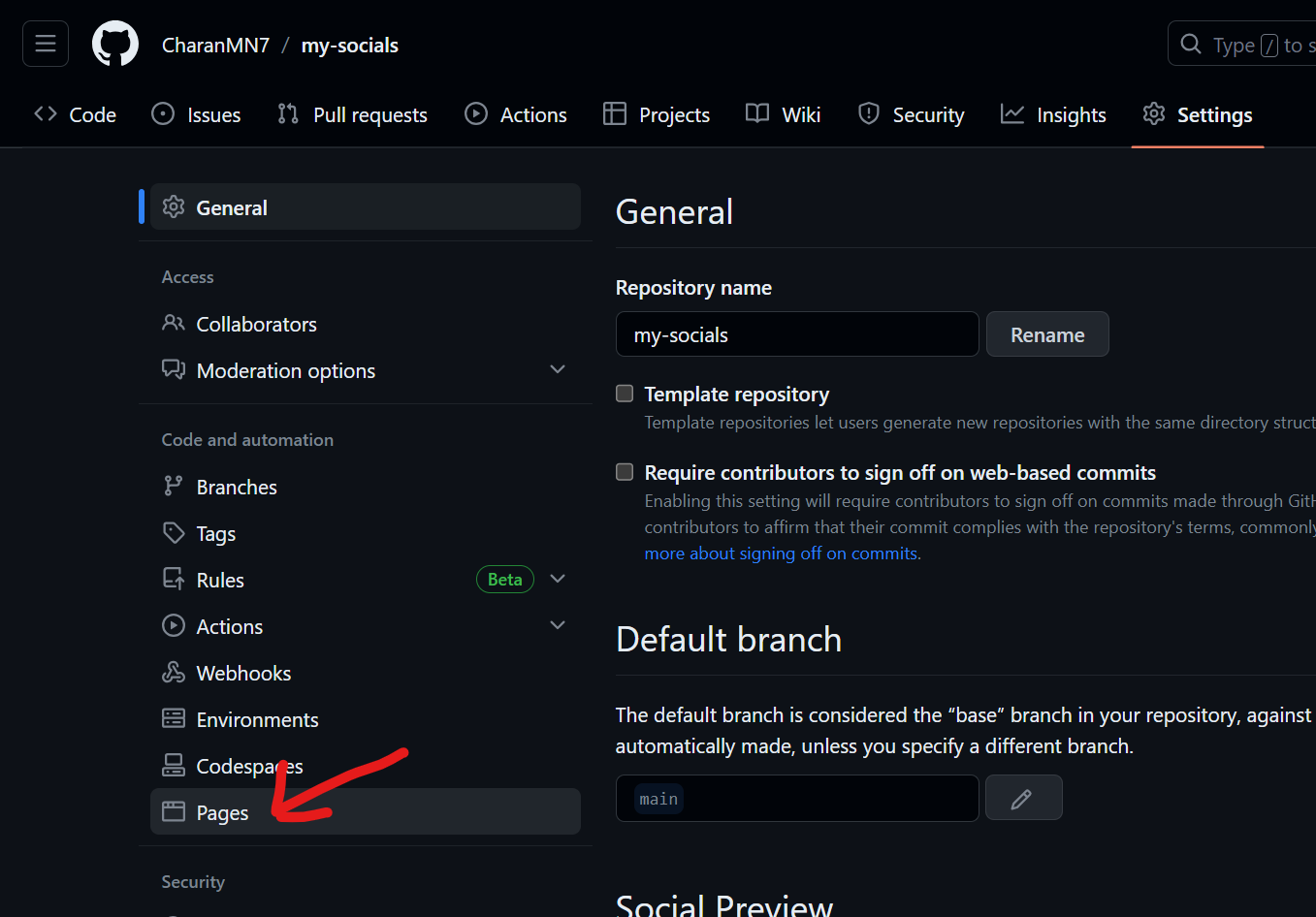1316x917 pixels.
Task: Switch to the Code tab
Action: (x=75, y=114)
